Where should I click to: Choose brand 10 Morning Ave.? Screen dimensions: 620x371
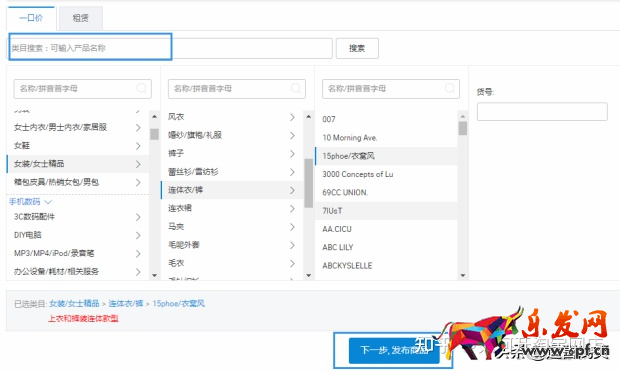click(x=386, y=138)
